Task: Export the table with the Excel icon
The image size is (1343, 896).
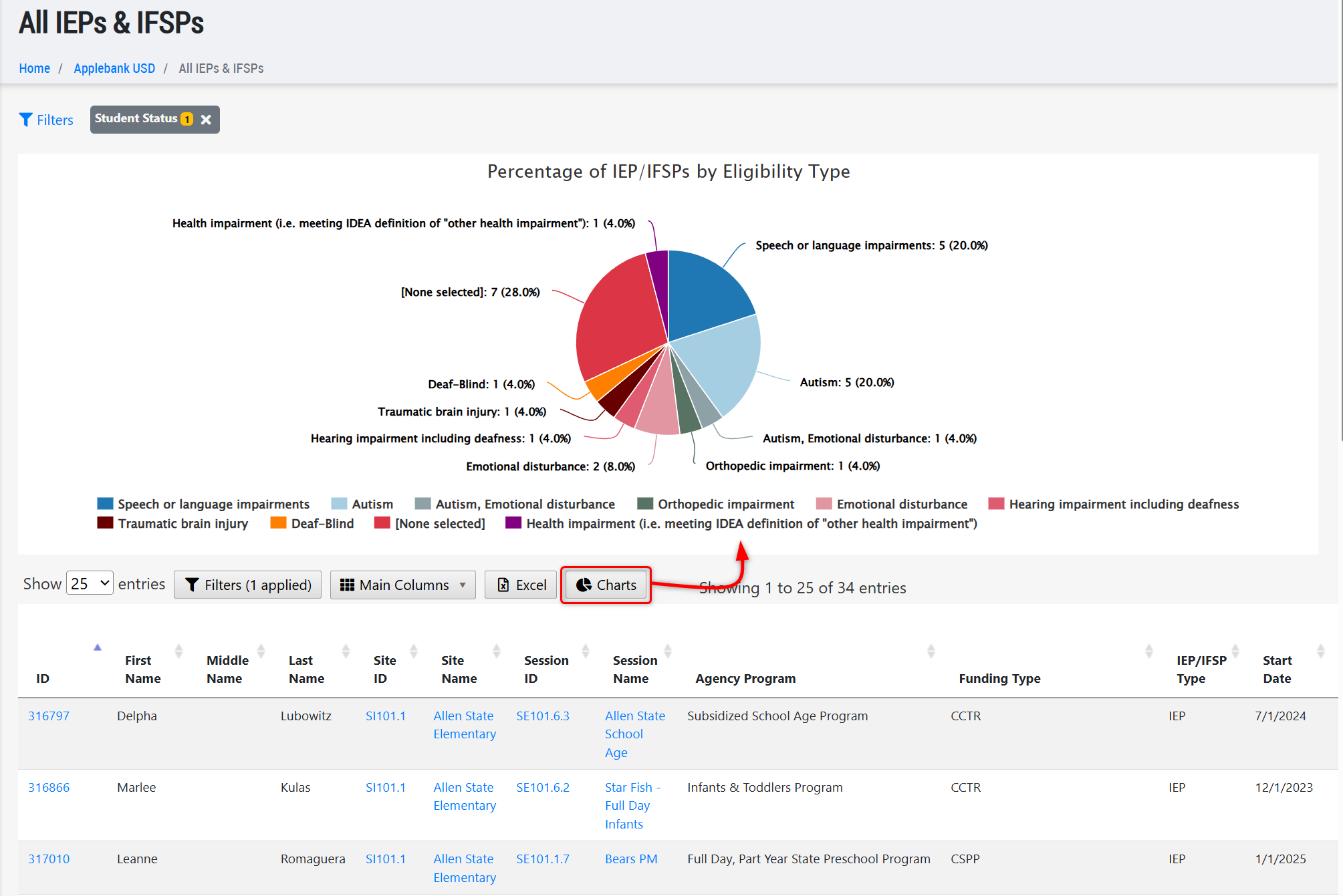Action: (503, 585)
